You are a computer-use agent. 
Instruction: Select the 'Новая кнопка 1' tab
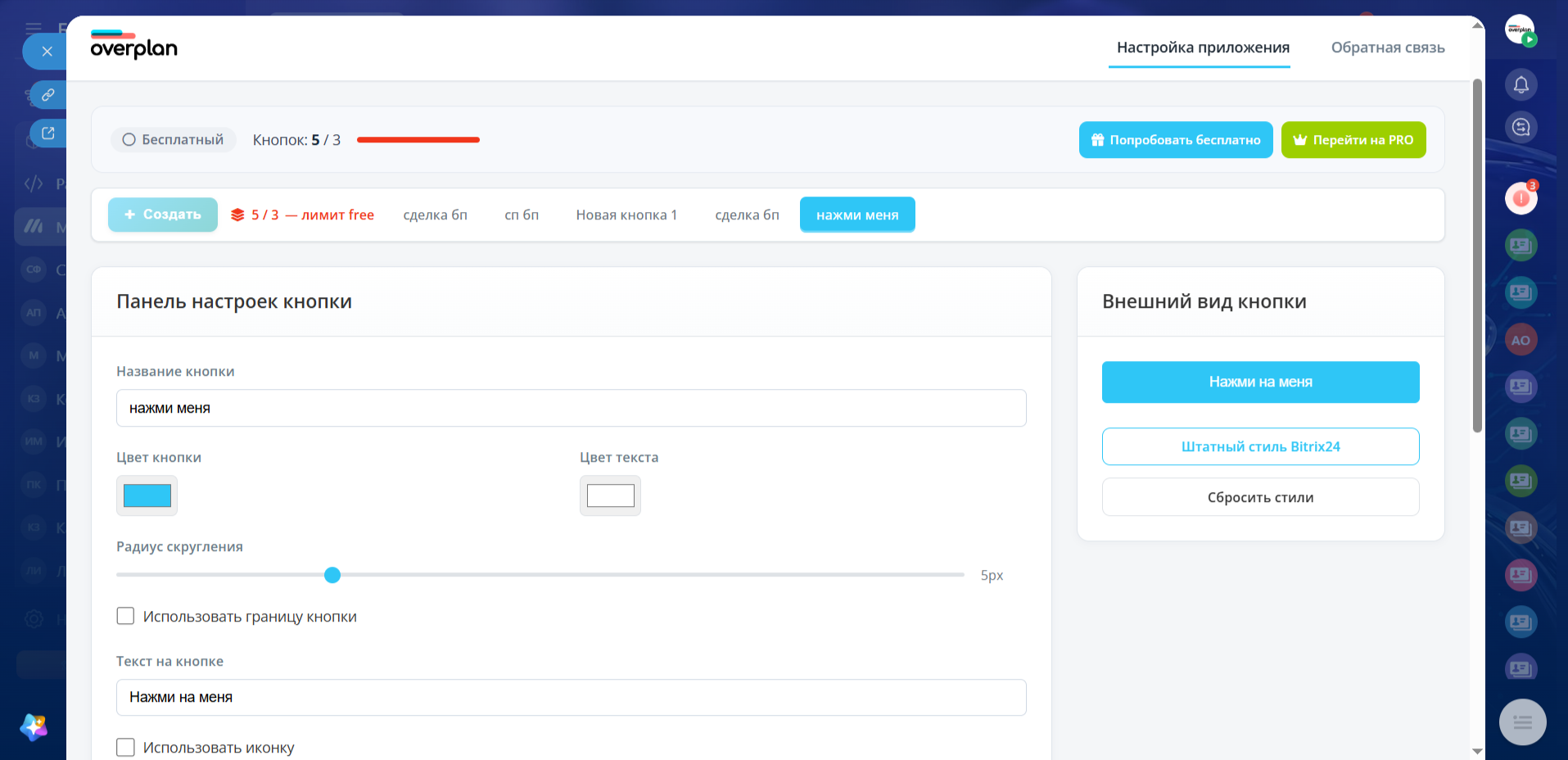(626, 215)
